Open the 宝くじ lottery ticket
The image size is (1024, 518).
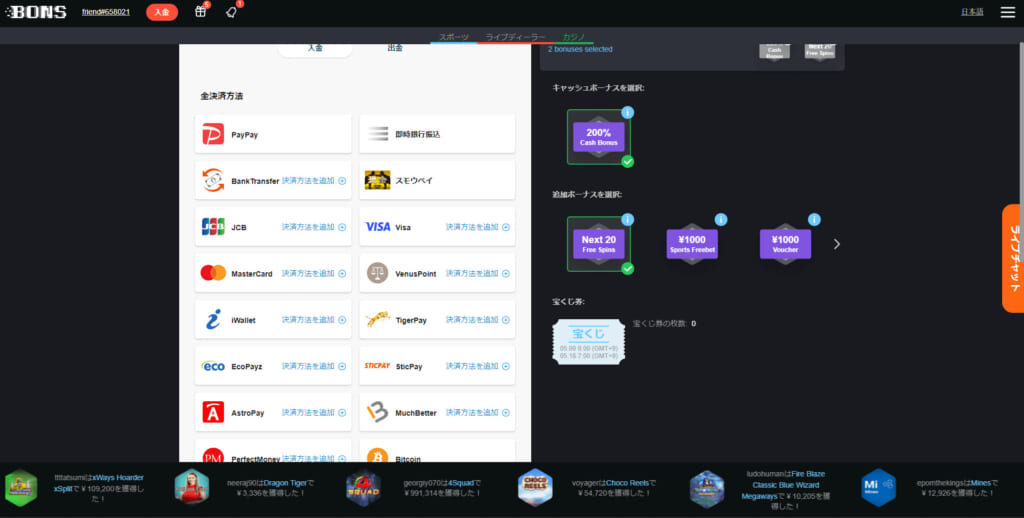(x=588, y=342)
